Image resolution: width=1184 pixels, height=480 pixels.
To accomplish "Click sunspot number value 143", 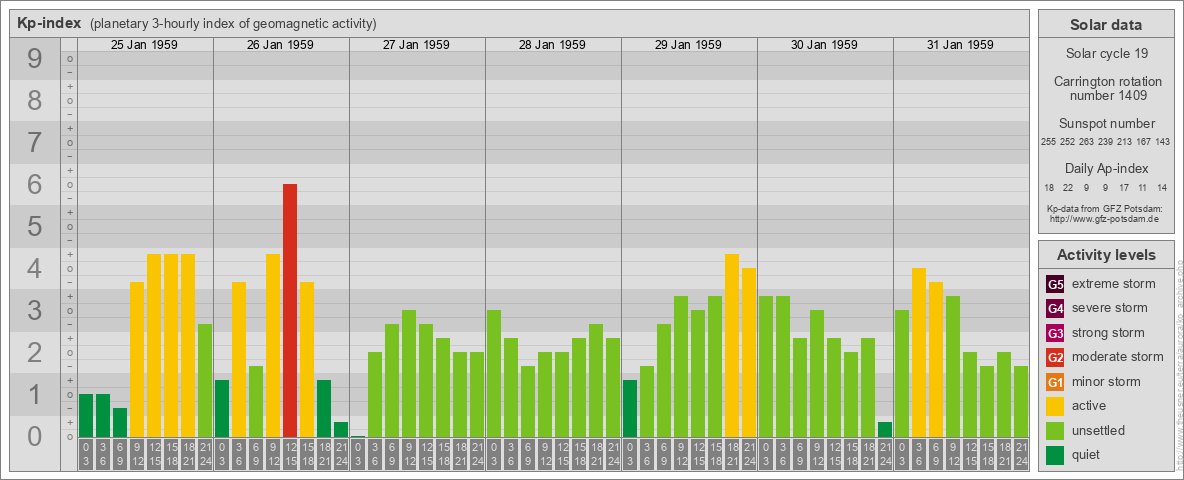I will coord(1163,142).
